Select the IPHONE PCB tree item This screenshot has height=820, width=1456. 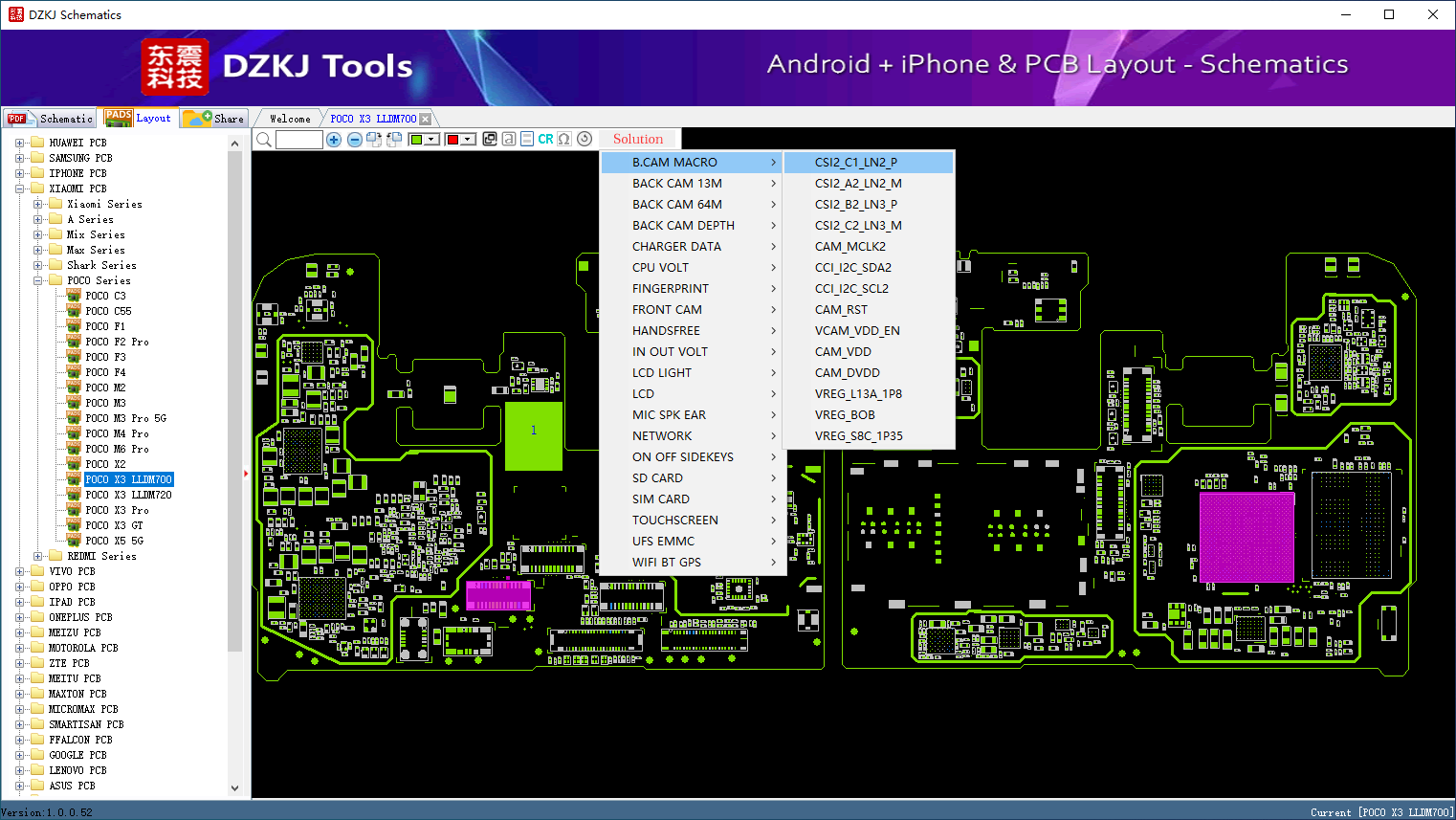77,173
